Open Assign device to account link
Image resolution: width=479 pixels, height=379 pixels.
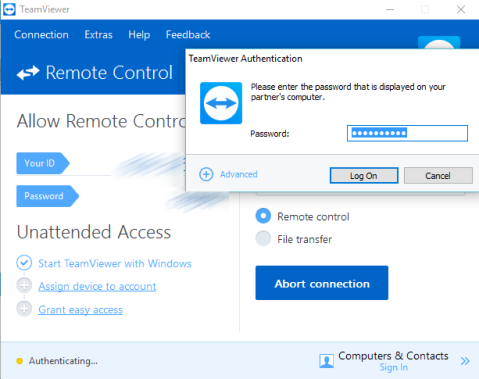97,286
